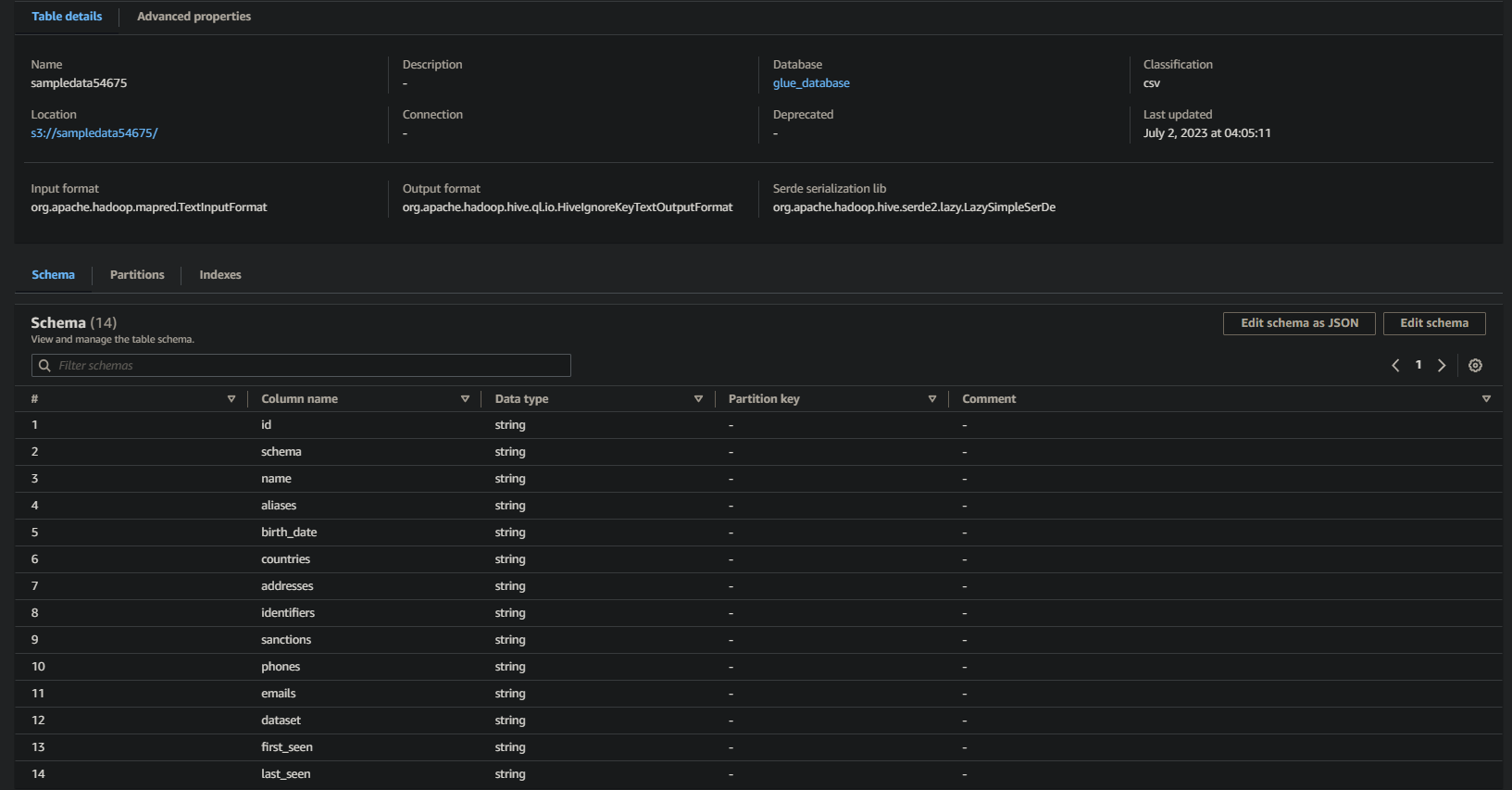This screenshot has height=790, width=1512.
Task: Open schema table preferences gear icon
Action: pos(1475,366)
